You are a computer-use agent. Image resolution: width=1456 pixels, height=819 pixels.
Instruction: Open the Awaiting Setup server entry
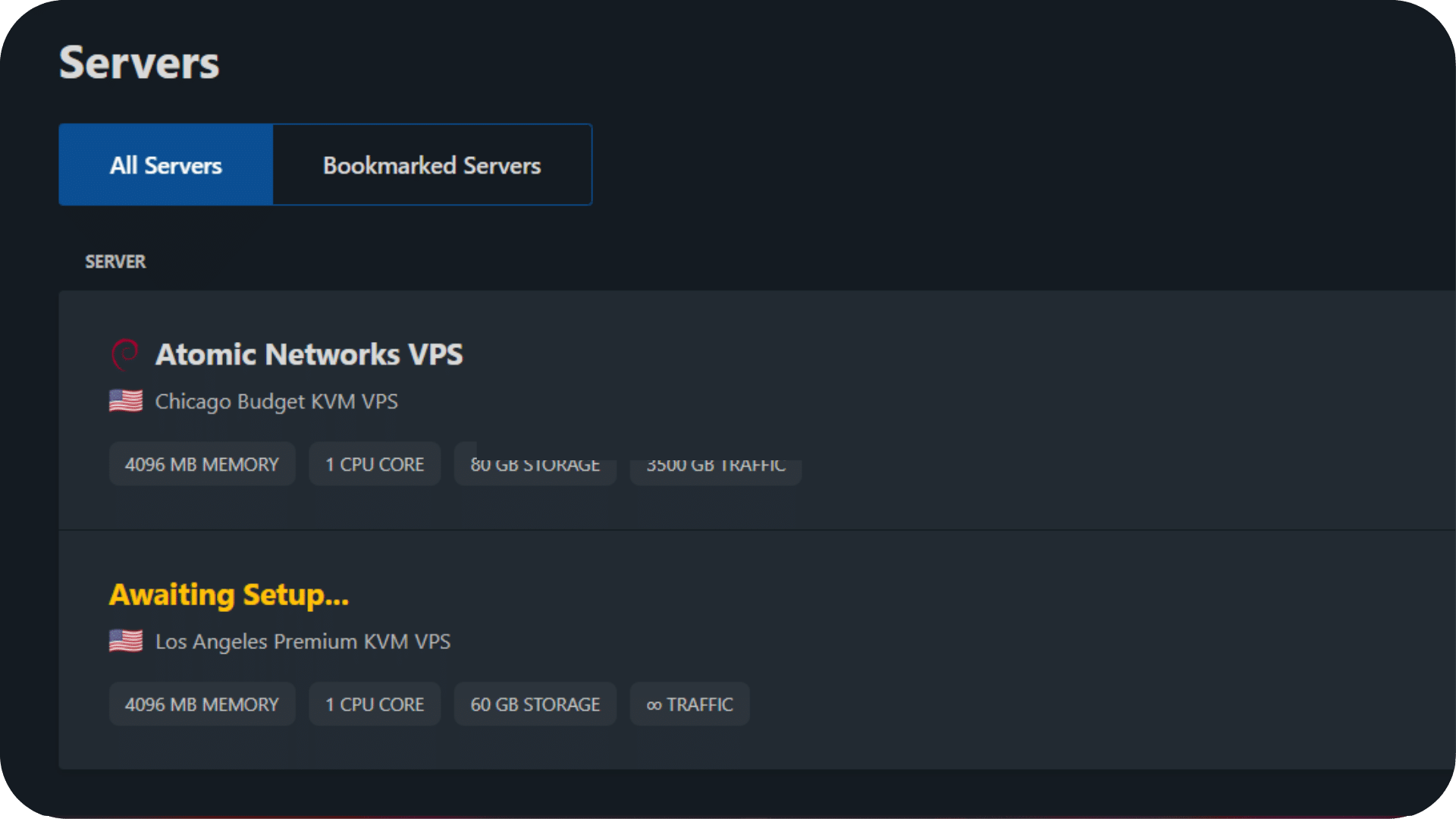click(229, 595)
